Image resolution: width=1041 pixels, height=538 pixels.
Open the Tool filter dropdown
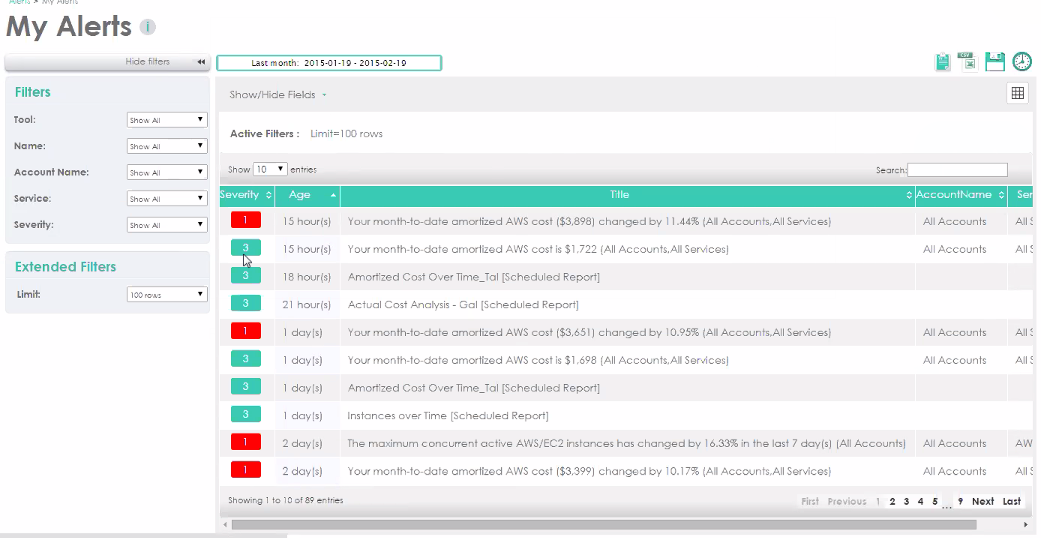pos(167,120)
